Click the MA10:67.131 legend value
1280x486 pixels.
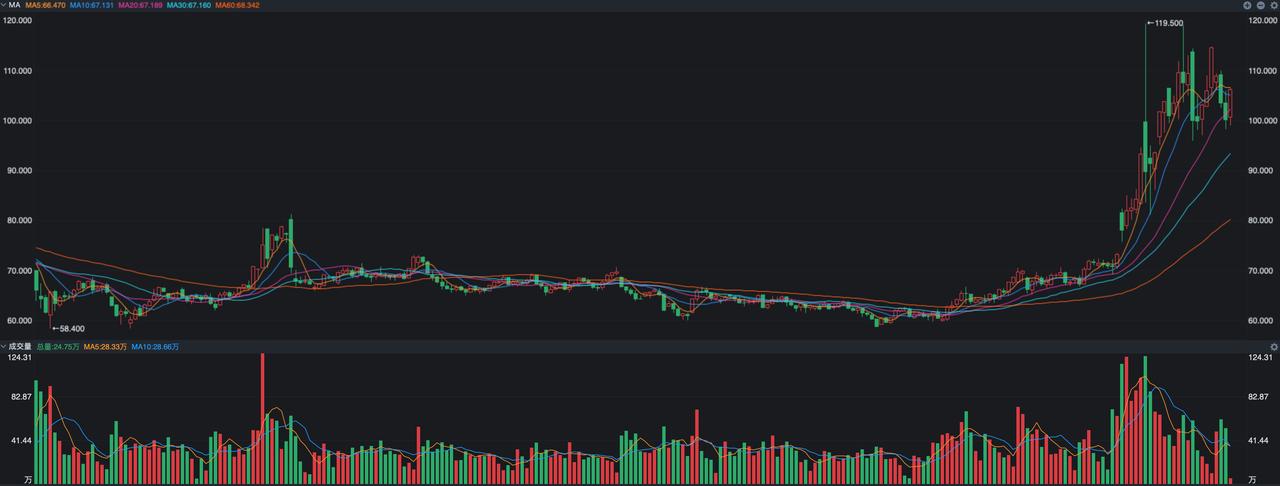click(x=91, y=5)
